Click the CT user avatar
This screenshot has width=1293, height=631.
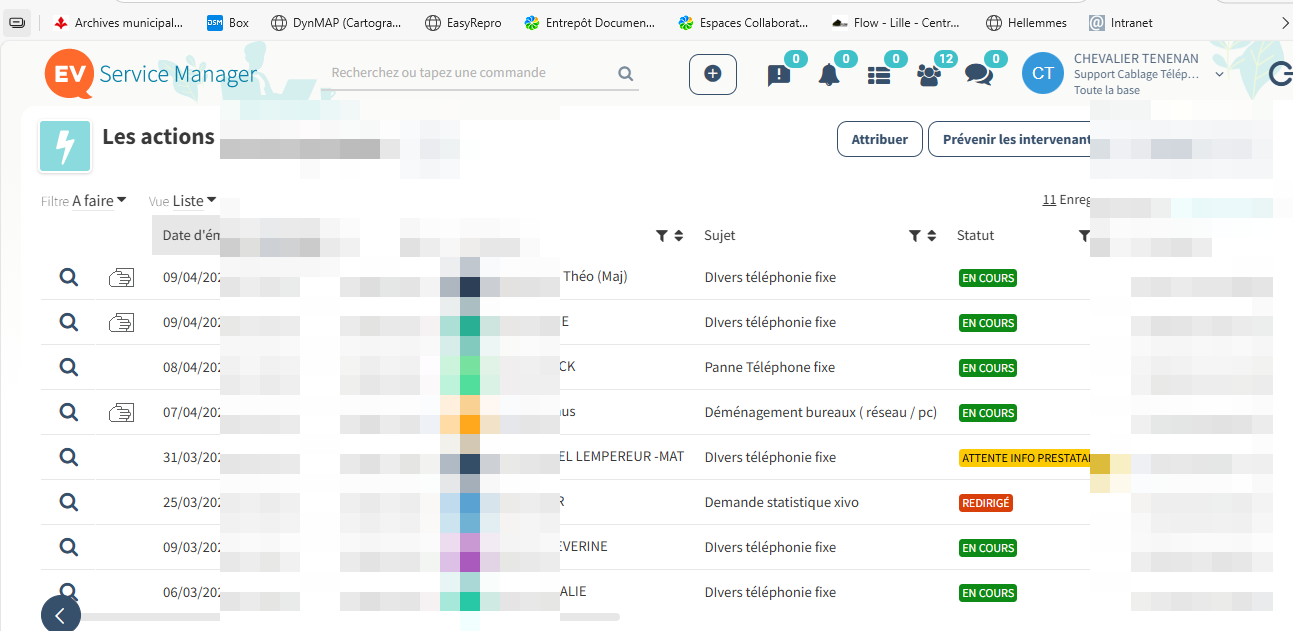click(x=1043, y=74)
